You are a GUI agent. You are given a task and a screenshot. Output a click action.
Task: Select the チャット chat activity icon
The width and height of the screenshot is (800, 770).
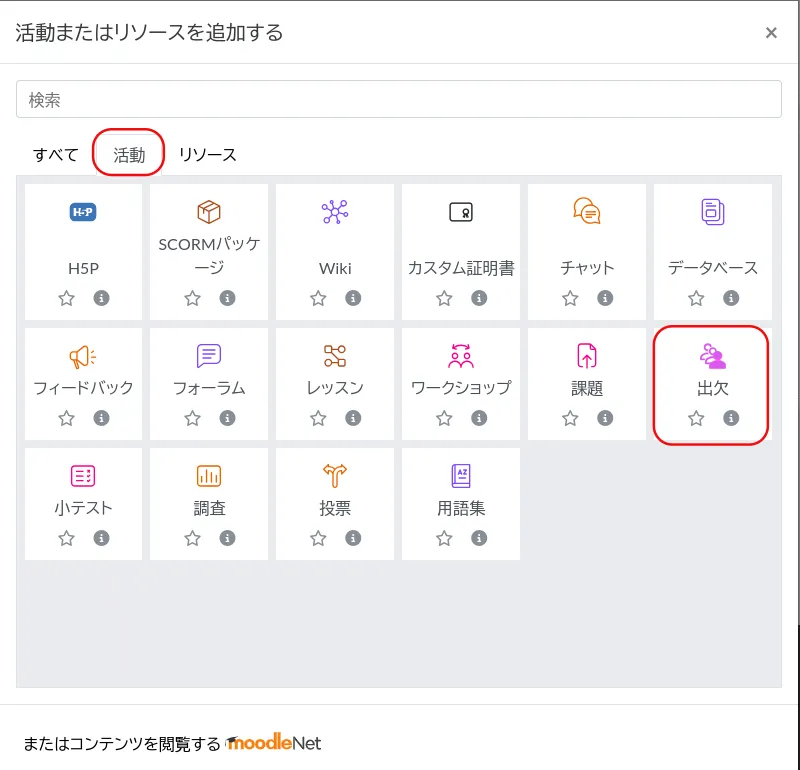coord(587,212)
